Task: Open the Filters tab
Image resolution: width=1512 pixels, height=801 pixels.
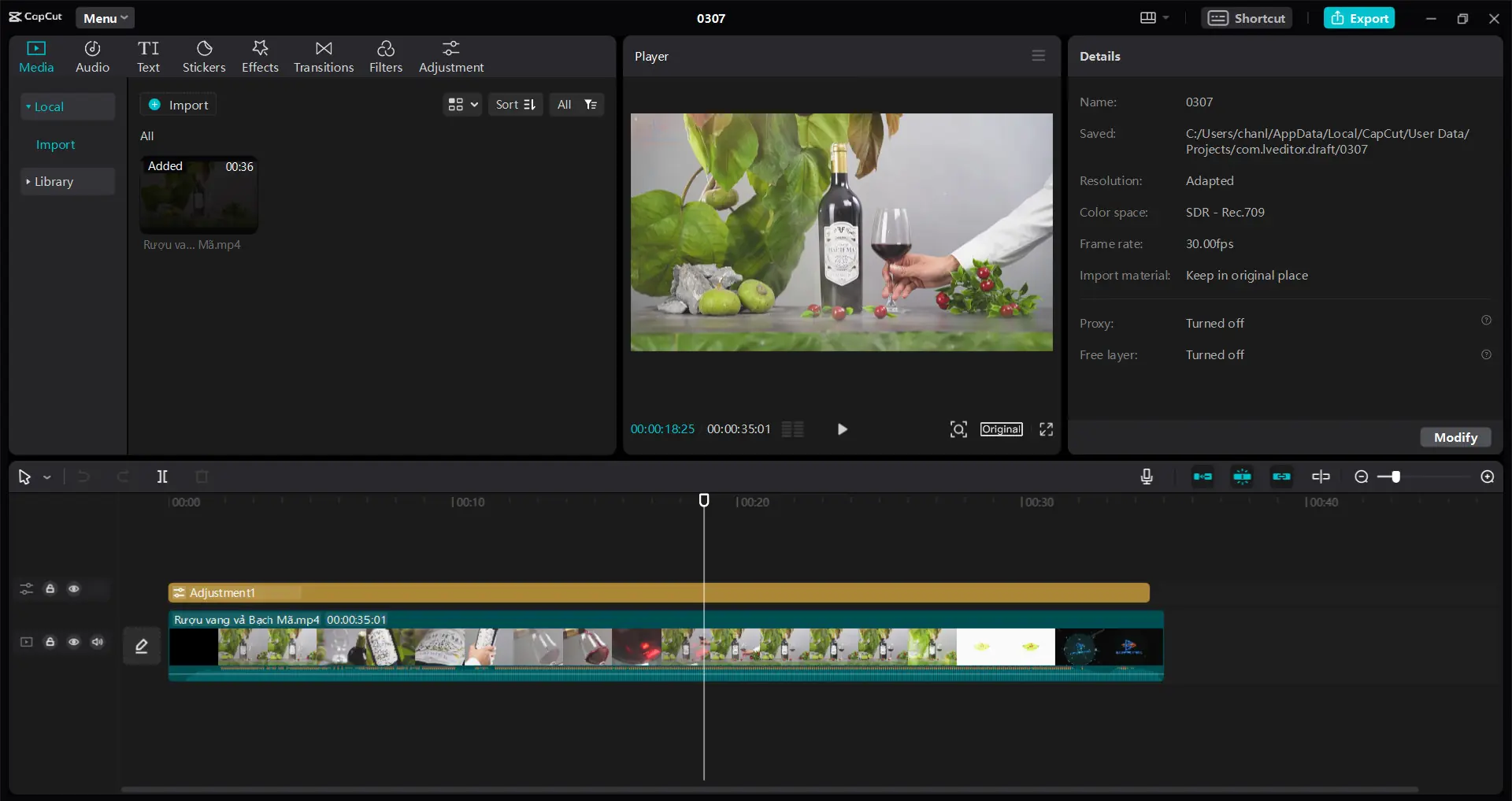Action: pos(386,57)
